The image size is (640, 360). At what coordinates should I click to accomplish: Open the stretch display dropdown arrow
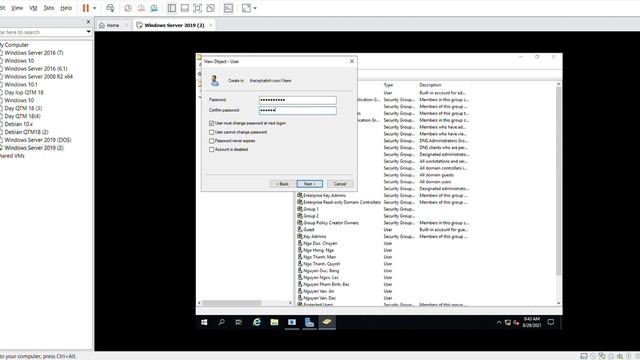pos(255,8)
